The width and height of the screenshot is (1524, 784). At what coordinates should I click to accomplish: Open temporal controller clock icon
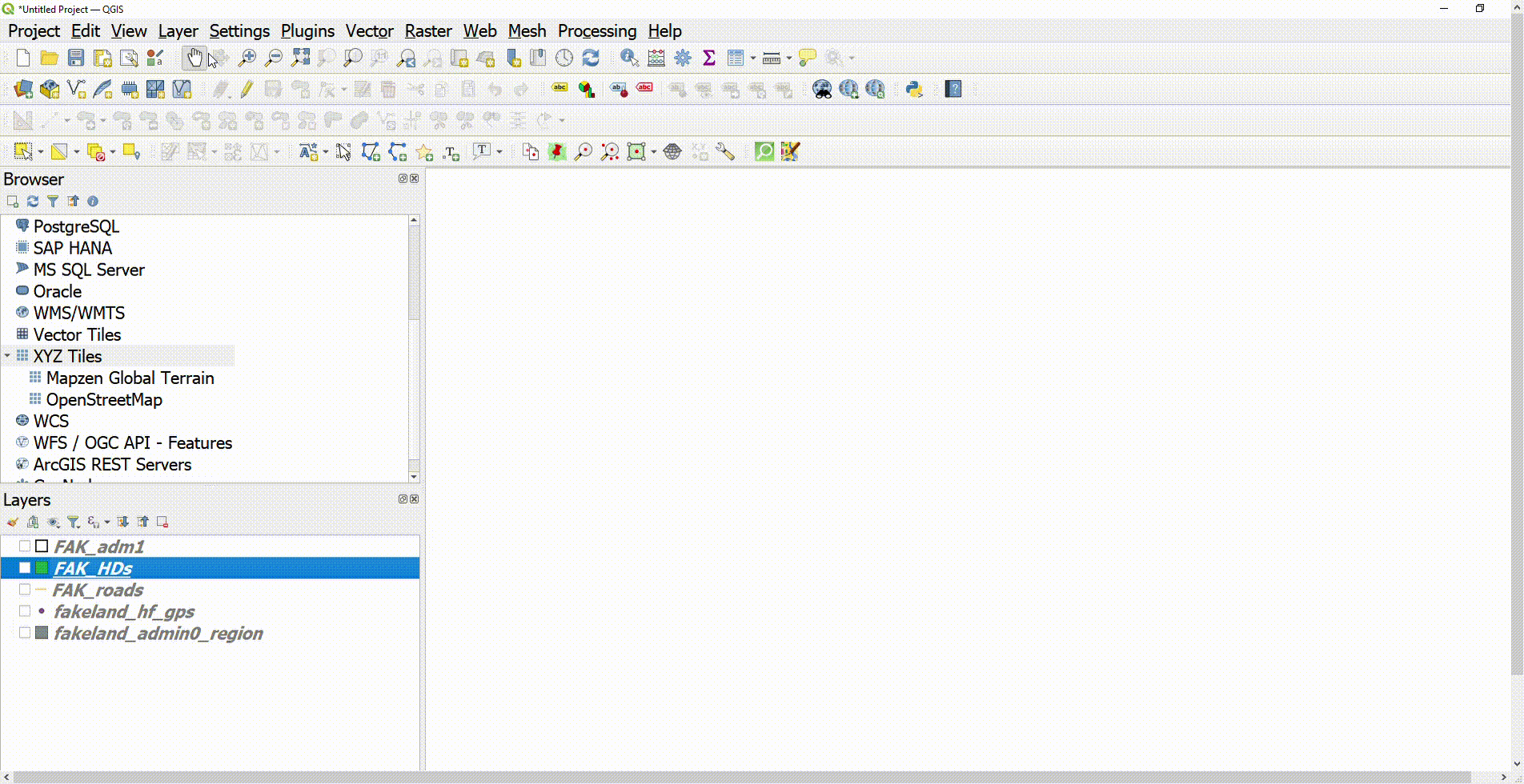point(564,58)
